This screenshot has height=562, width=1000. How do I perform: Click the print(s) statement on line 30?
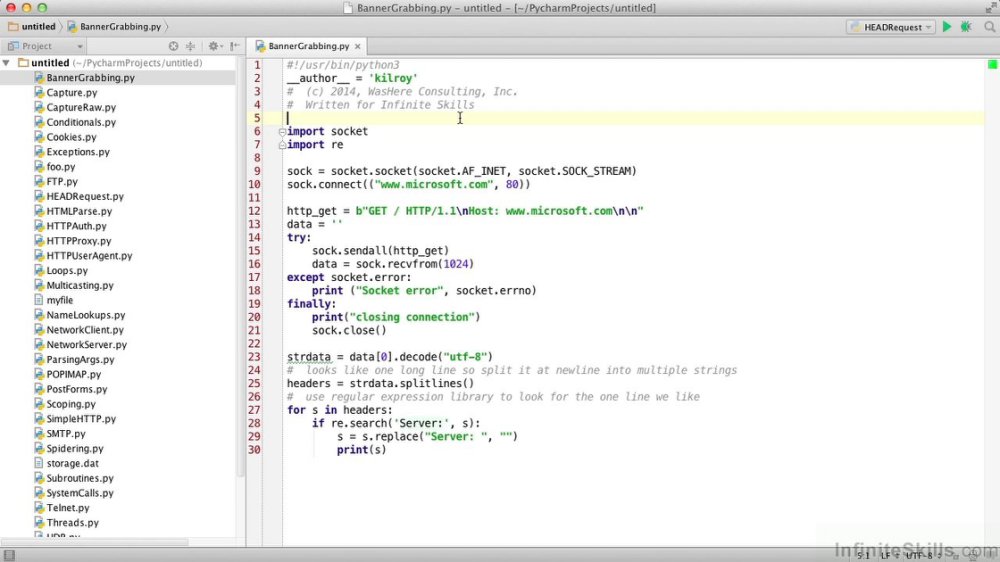tap(362, 450)
